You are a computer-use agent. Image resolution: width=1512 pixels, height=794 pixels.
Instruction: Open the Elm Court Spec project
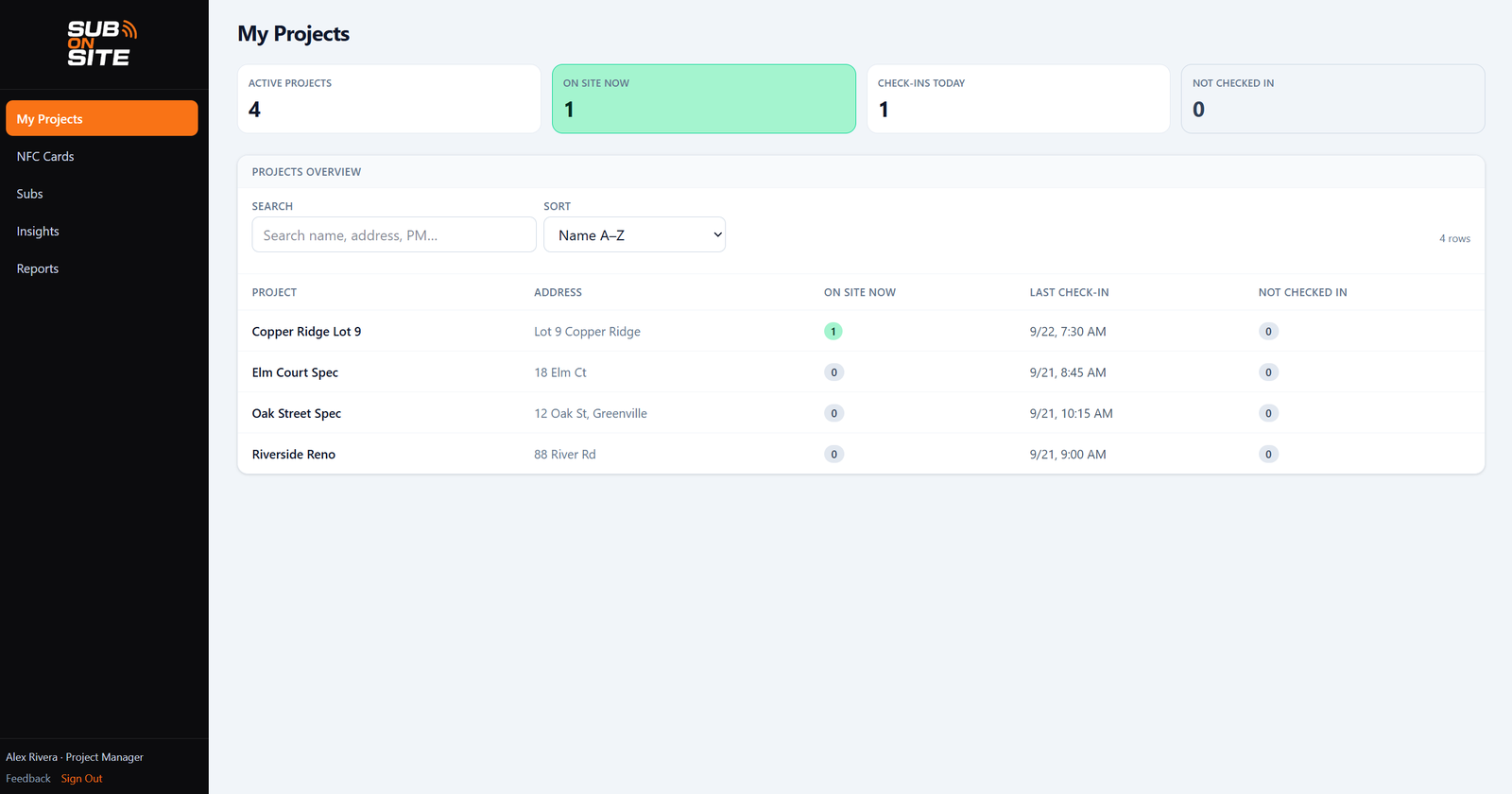click(x=295, y=372)
